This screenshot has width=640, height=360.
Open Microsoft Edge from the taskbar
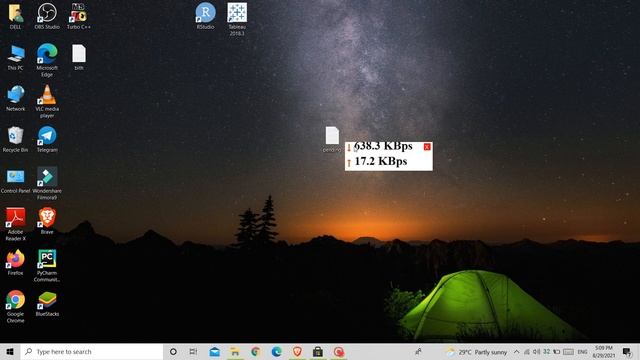277,351
